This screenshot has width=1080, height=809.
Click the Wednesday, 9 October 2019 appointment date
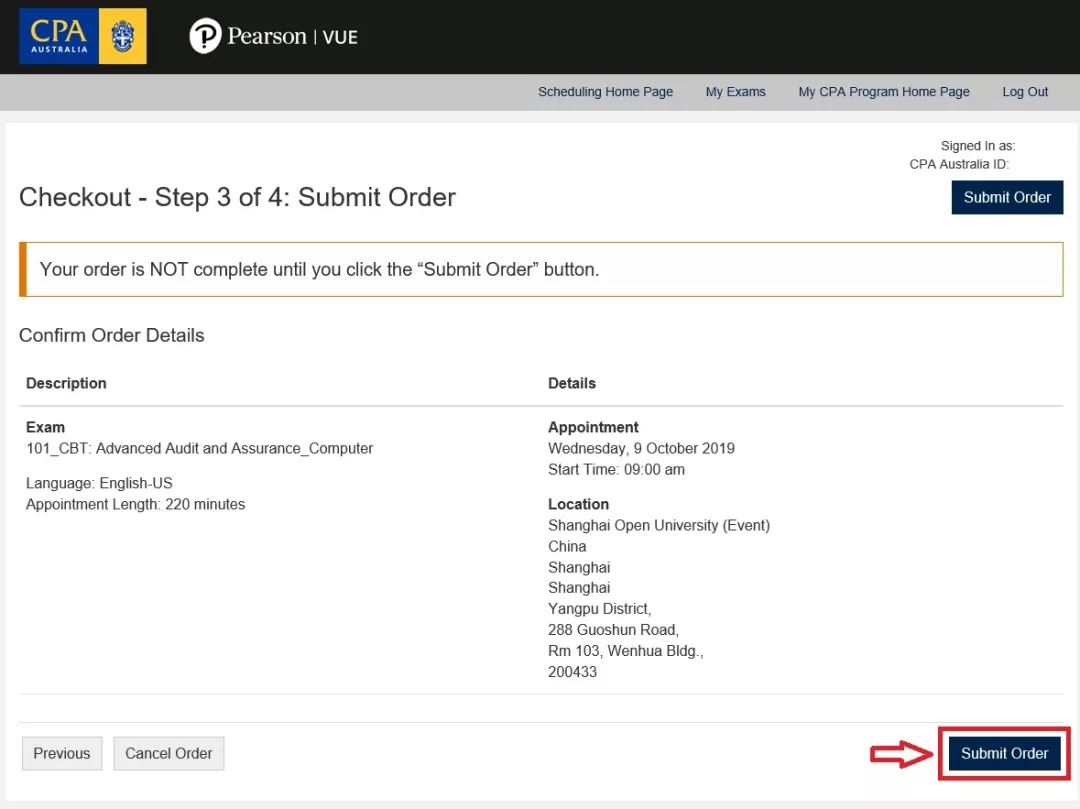tap(641, 448)
